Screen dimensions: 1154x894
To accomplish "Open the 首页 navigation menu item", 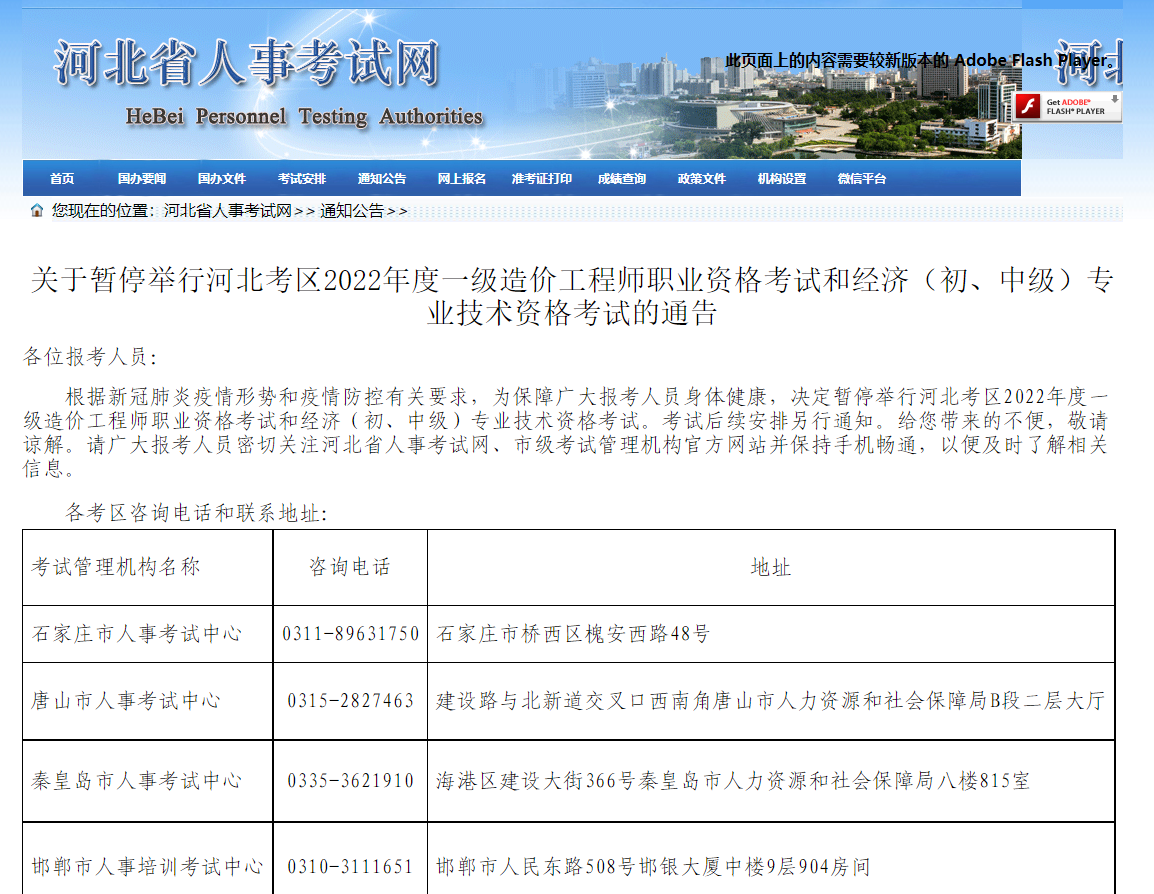I will point(62,179).
